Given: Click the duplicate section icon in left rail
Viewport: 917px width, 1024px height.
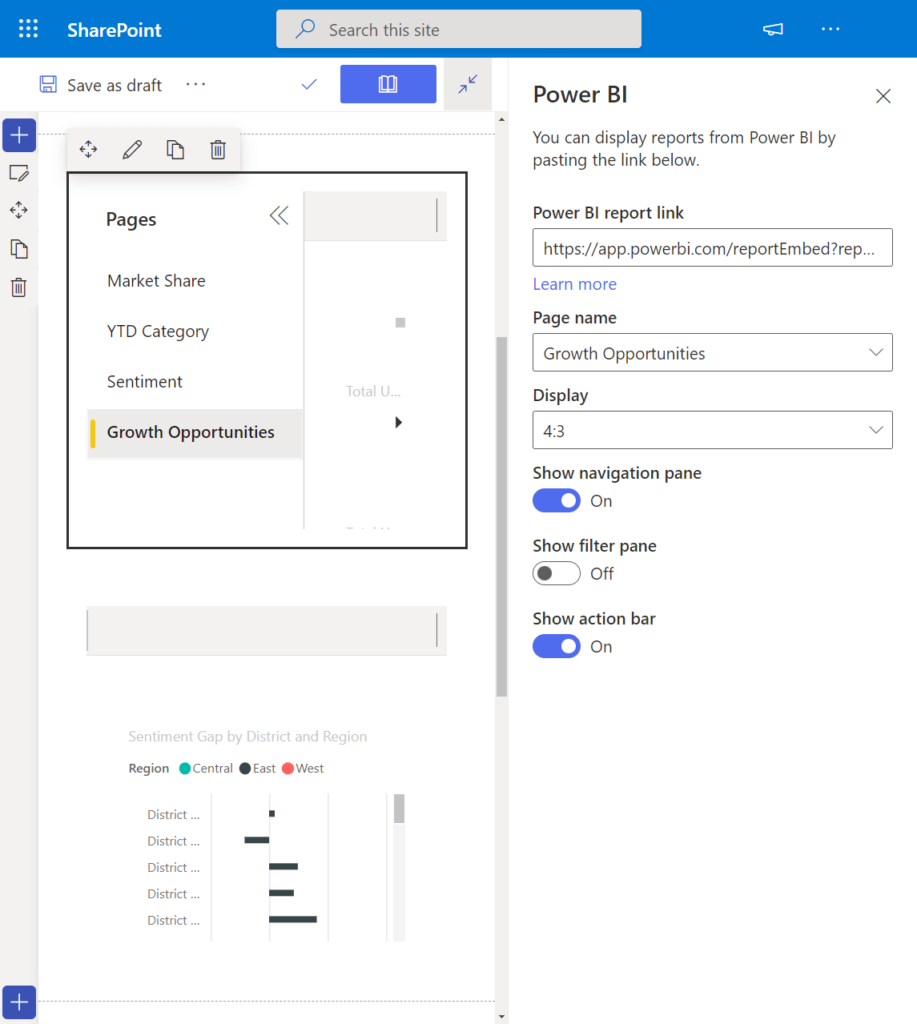Looking at the screenshot, I should point(19,249).
